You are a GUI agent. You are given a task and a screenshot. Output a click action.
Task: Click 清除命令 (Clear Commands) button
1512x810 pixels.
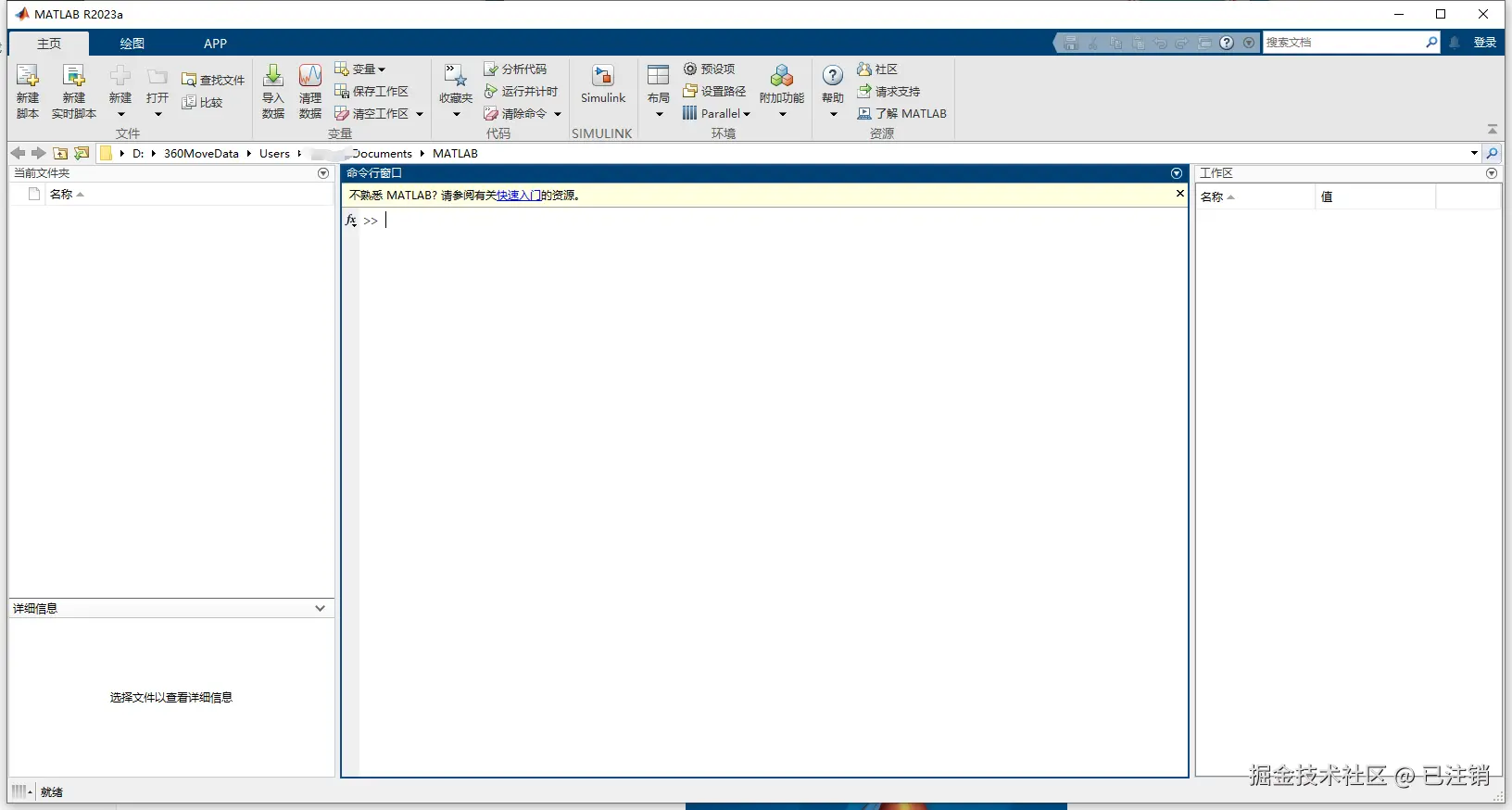[515, 113]
